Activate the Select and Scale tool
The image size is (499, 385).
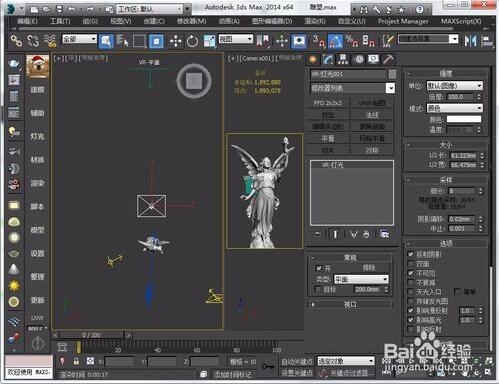pos(209,41)
